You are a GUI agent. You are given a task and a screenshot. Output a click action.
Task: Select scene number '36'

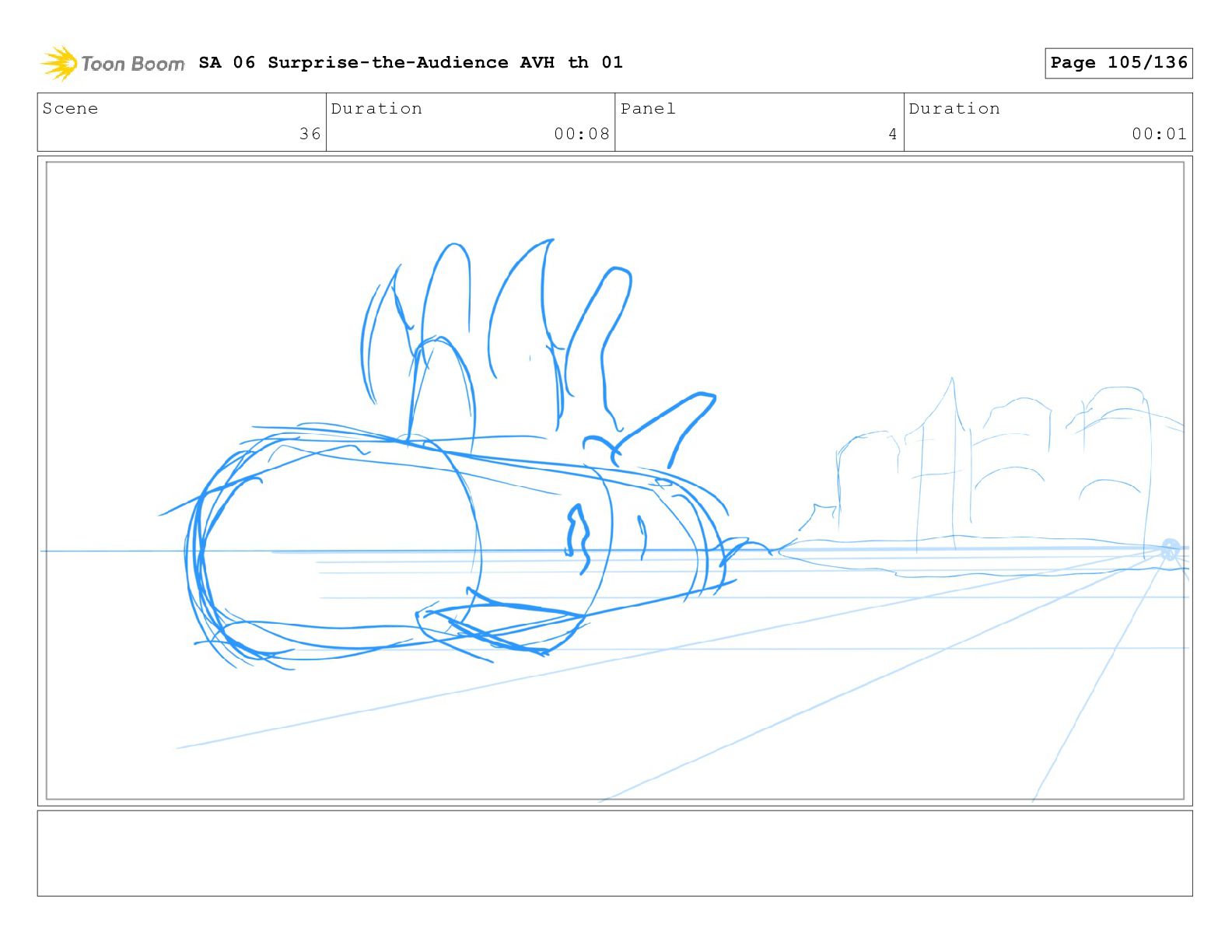310,134
